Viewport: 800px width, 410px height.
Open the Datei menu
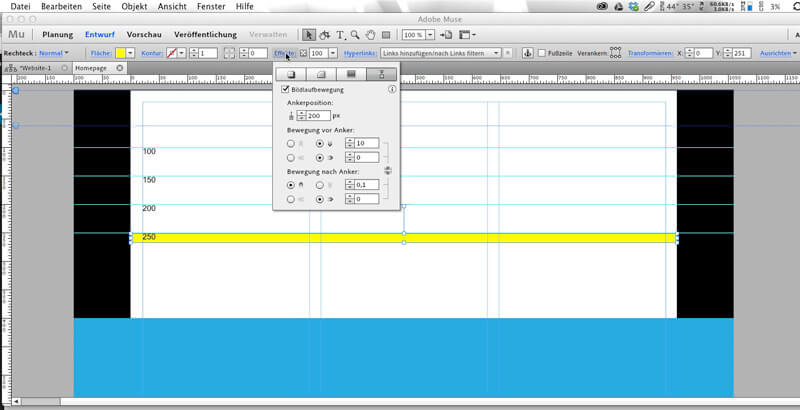pos(20,7)
